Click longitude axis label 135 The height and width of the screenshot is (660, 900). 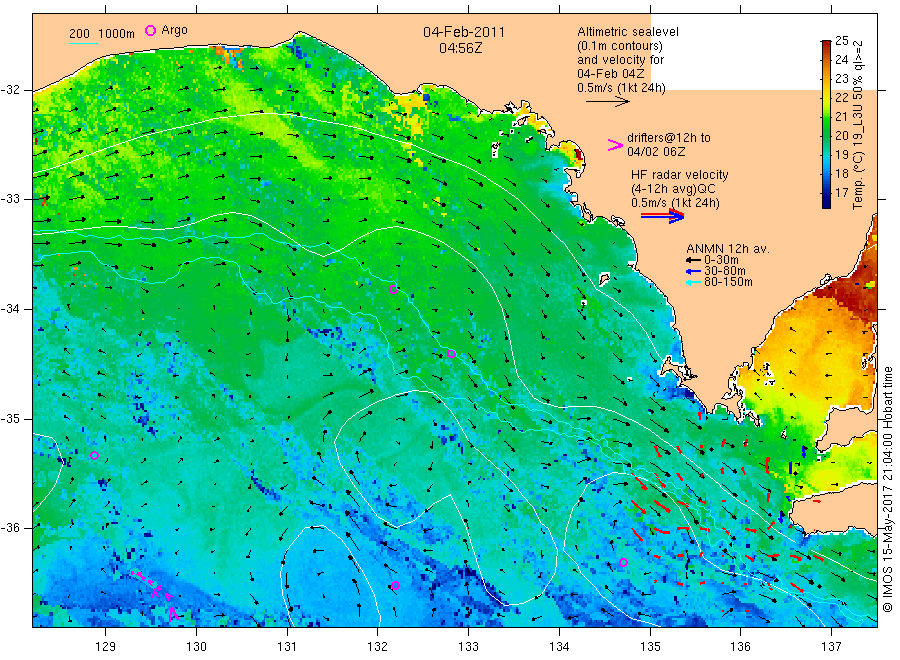pos(650,647)
